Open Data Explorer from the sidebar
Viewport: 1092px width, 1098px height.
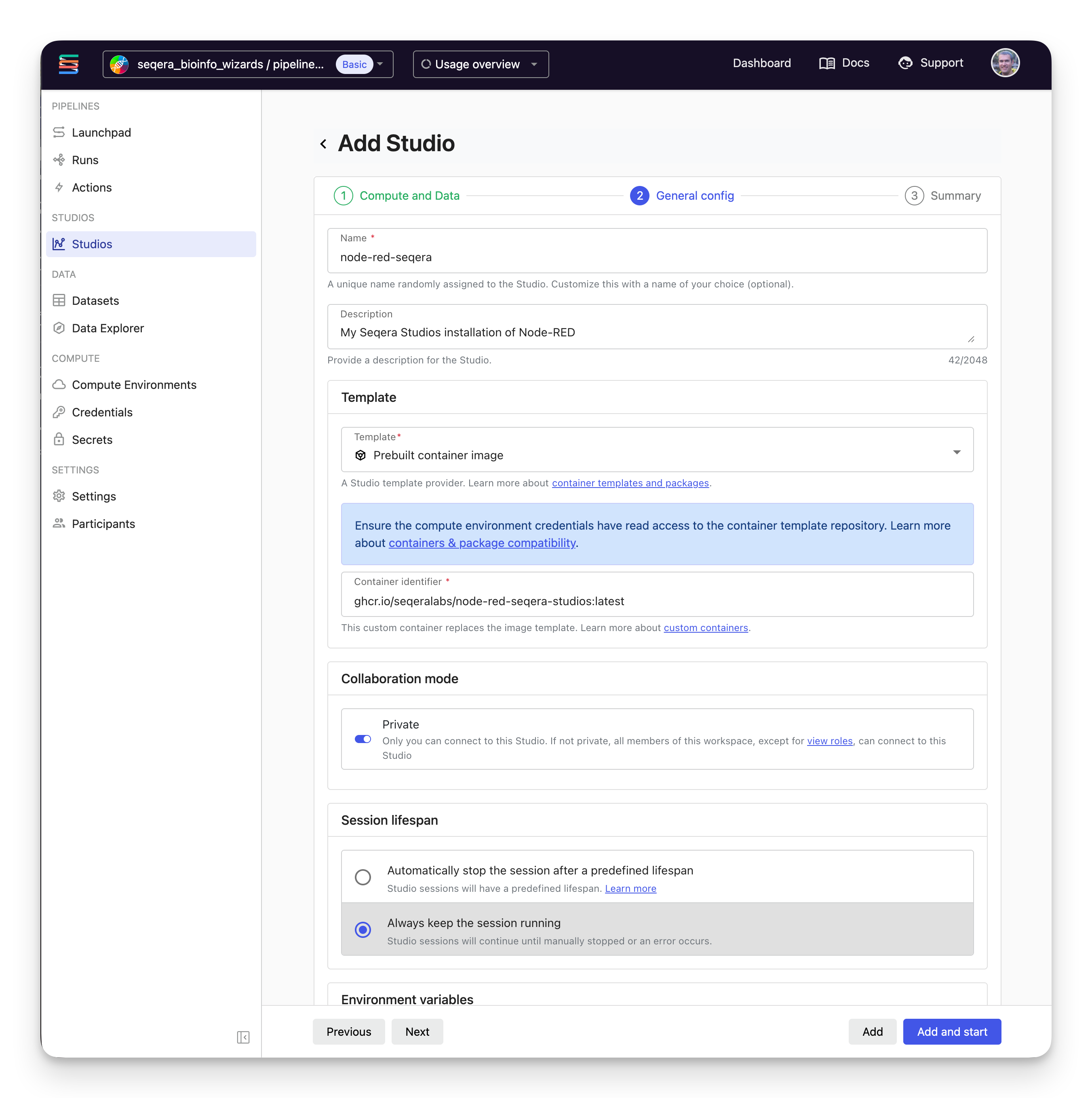pos(108,328)
